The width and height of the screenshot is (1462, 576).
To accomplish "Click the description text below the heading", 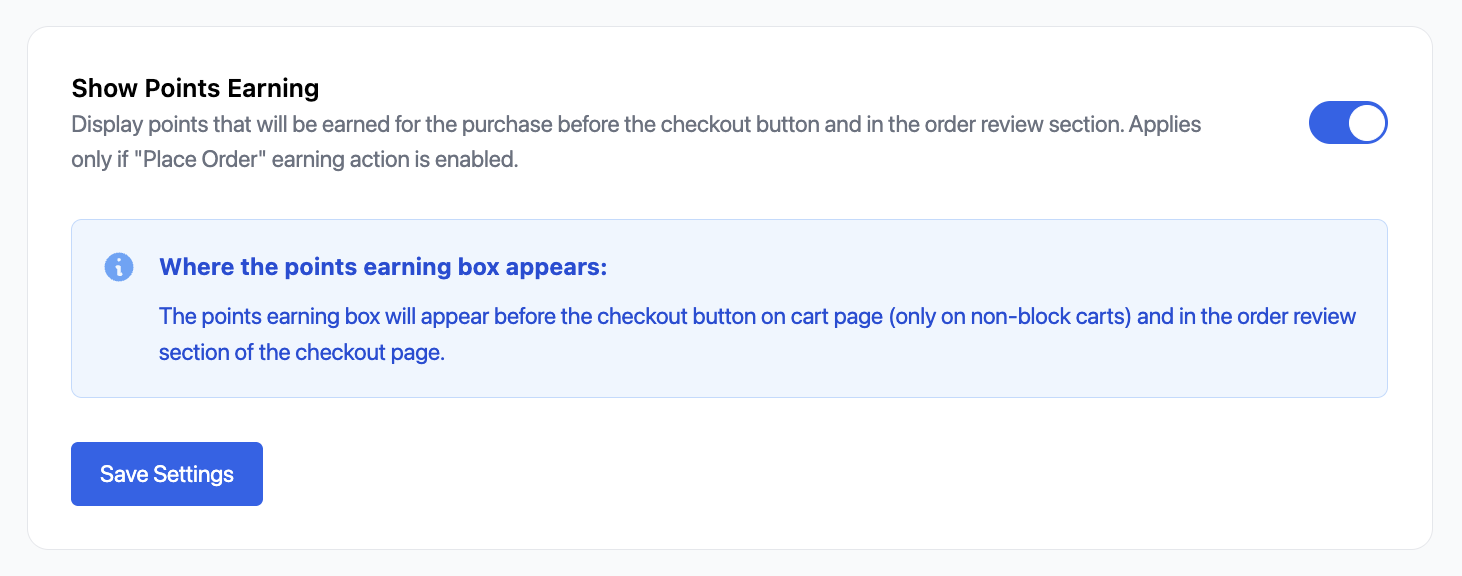I will click(636, 140).
